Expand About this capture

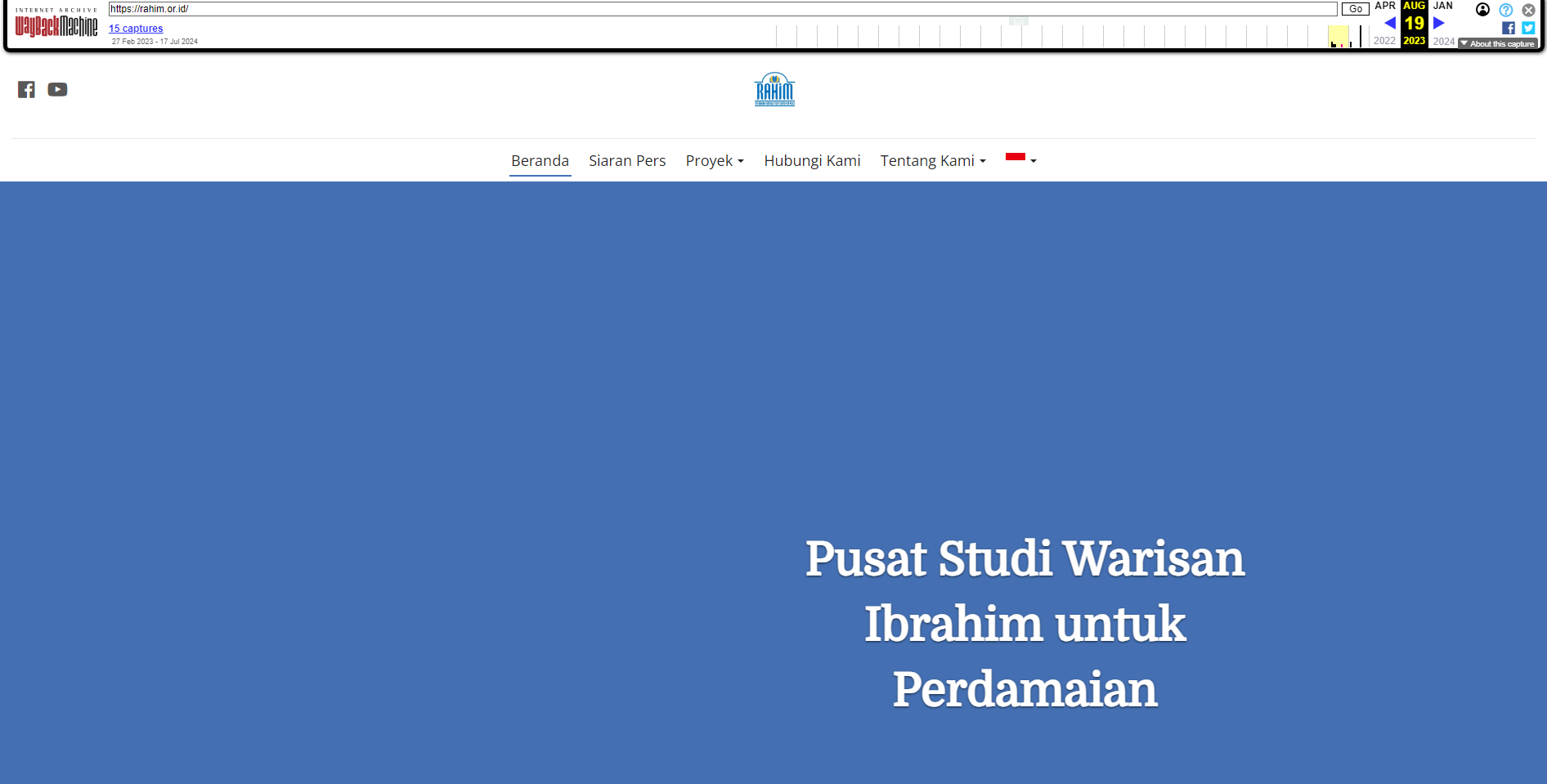1497,44
